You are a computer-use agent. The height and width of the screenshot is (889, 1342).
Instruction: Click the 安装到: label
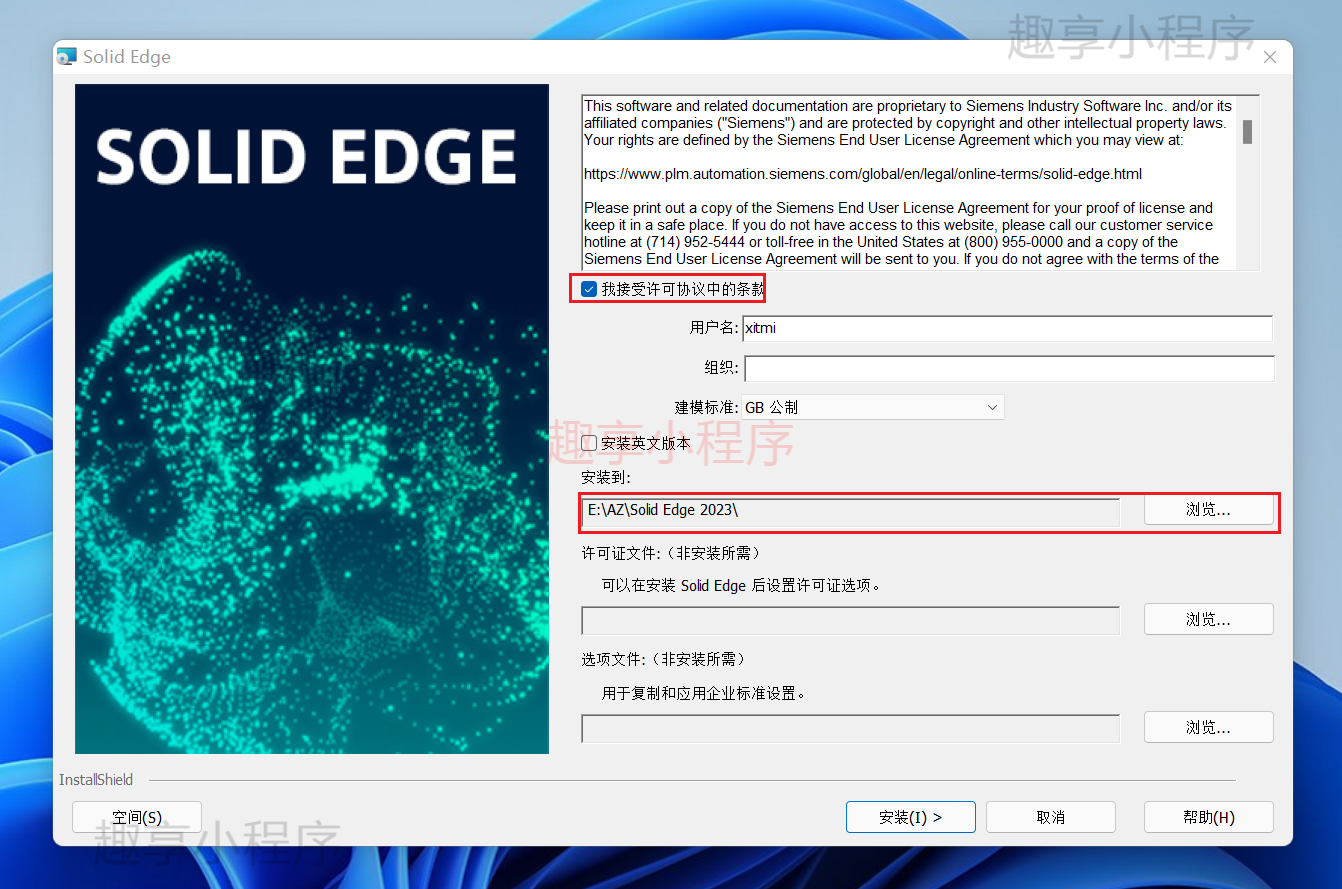[606, 477]
